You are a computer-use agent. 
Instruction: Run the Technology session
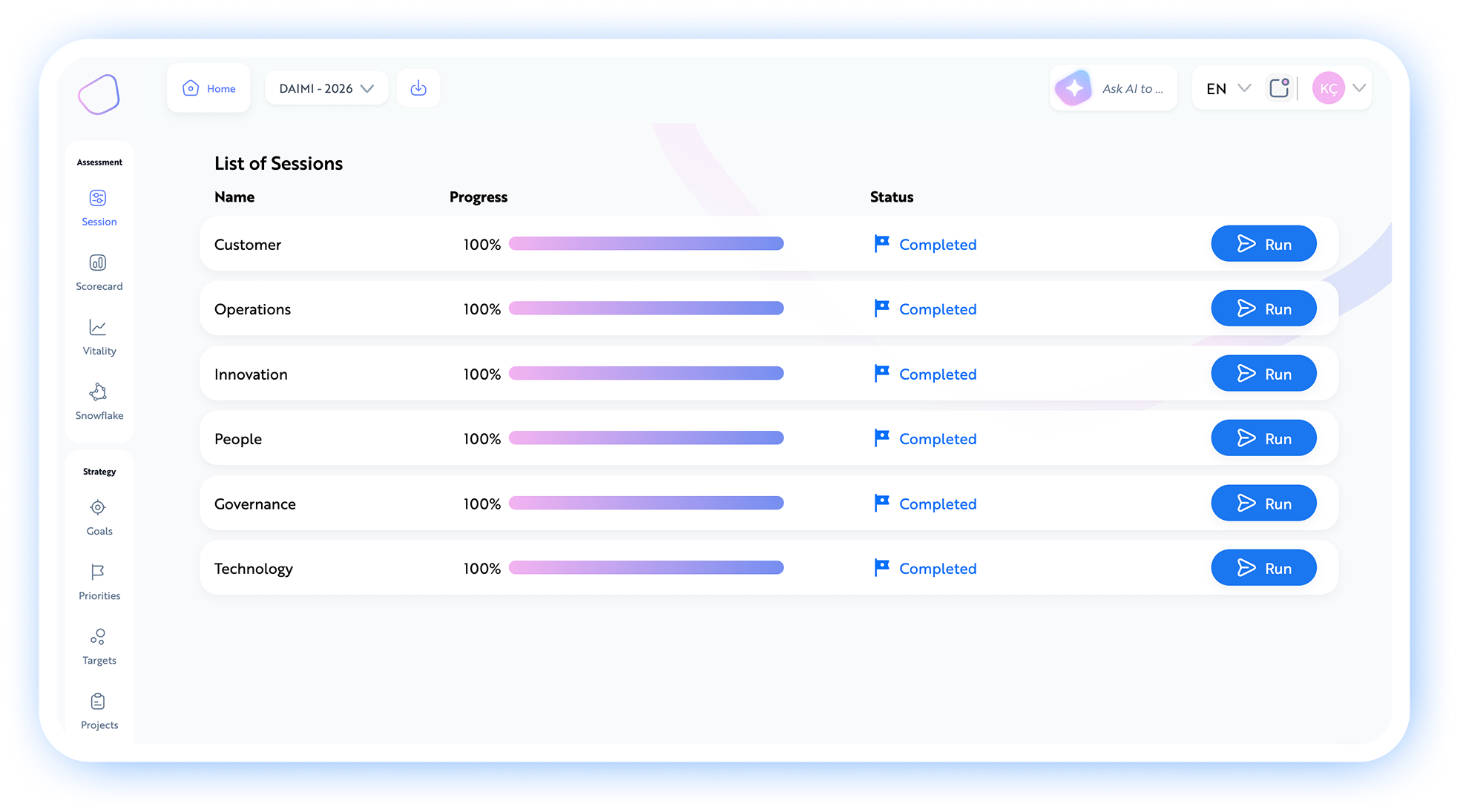point(1263,568)
